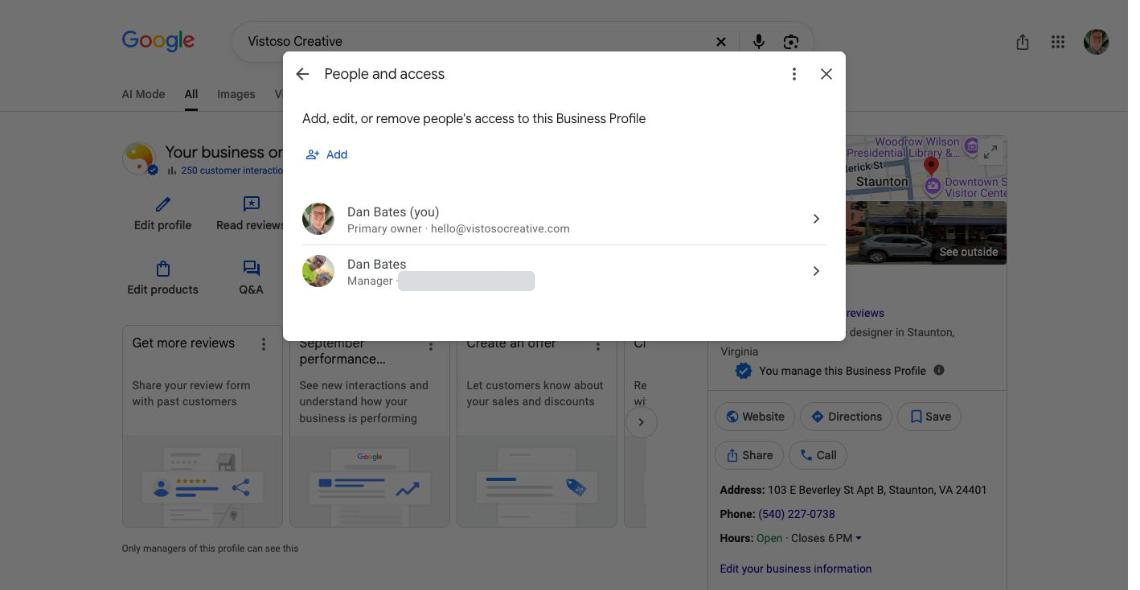Open the See outside street view photo

point(926,233)
